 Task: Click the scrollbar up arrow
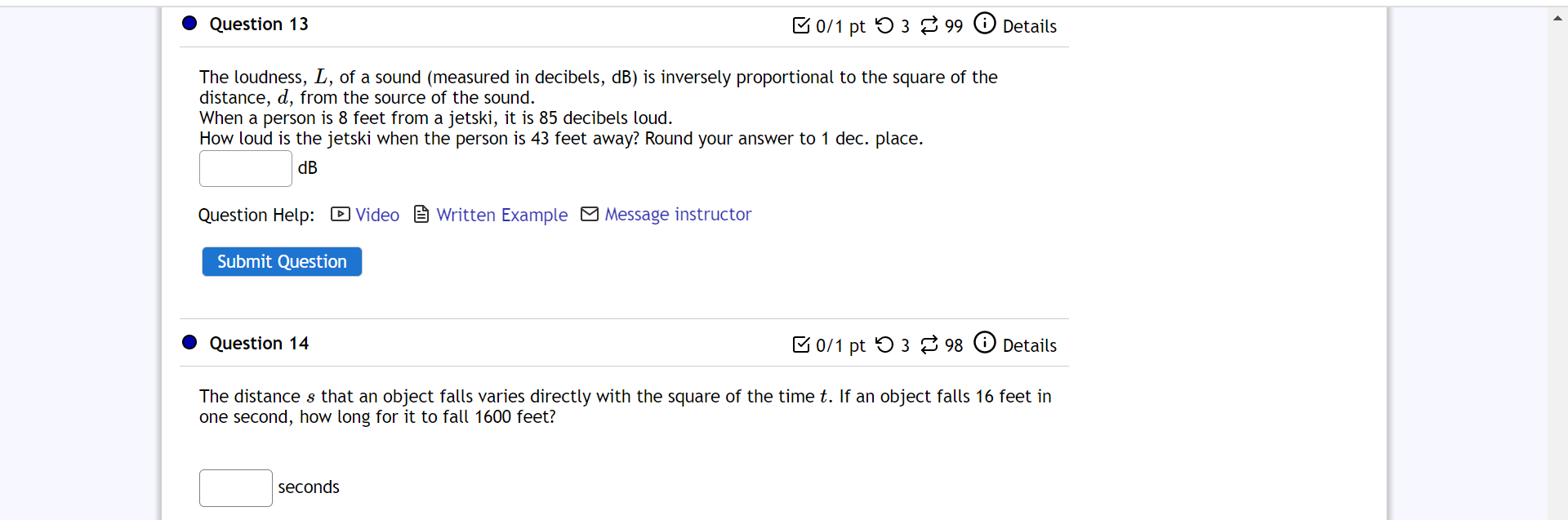point(1557,17)
